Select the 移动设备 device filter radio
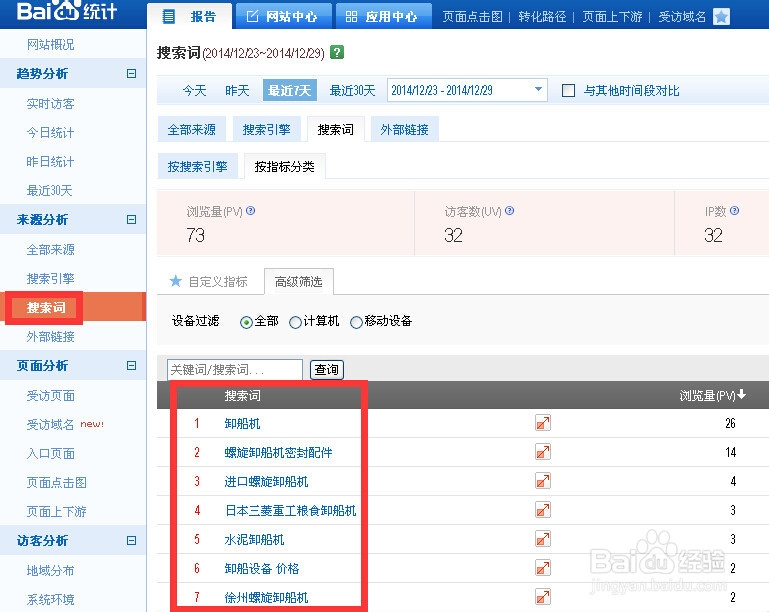 point(357,322)
